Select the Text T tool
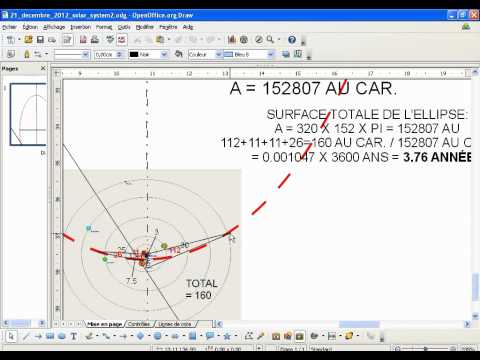This screenshot has height=360, width=480. [74, 336]
